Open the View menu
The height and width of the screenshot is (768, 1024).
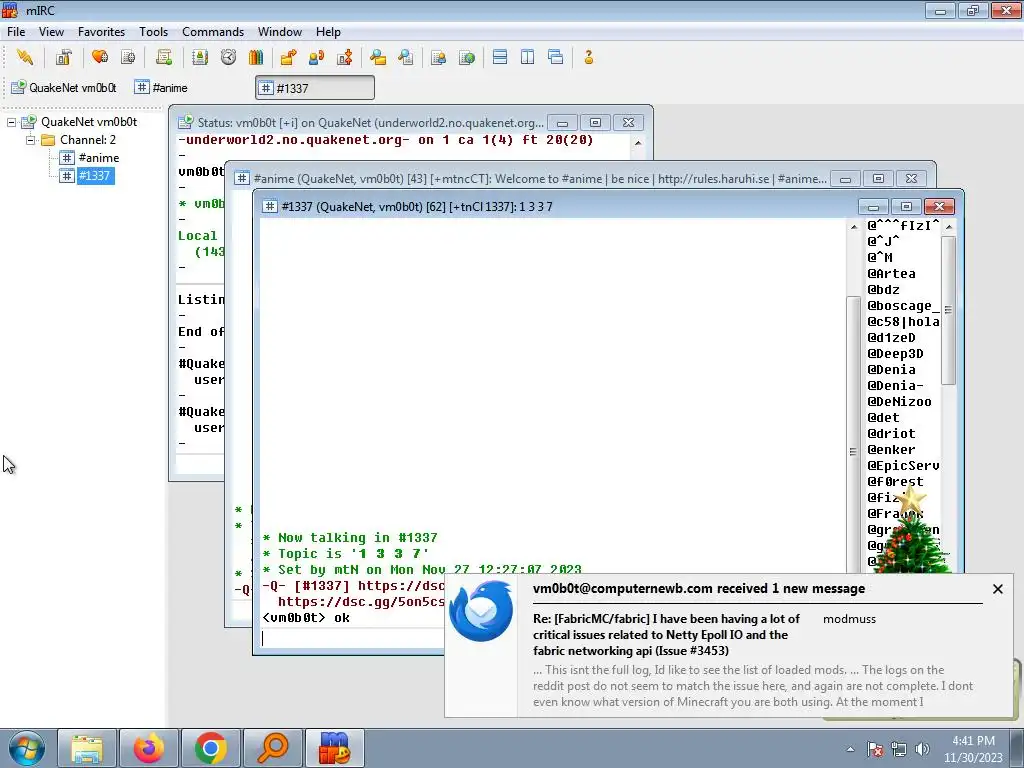click(x=51, y=32)
